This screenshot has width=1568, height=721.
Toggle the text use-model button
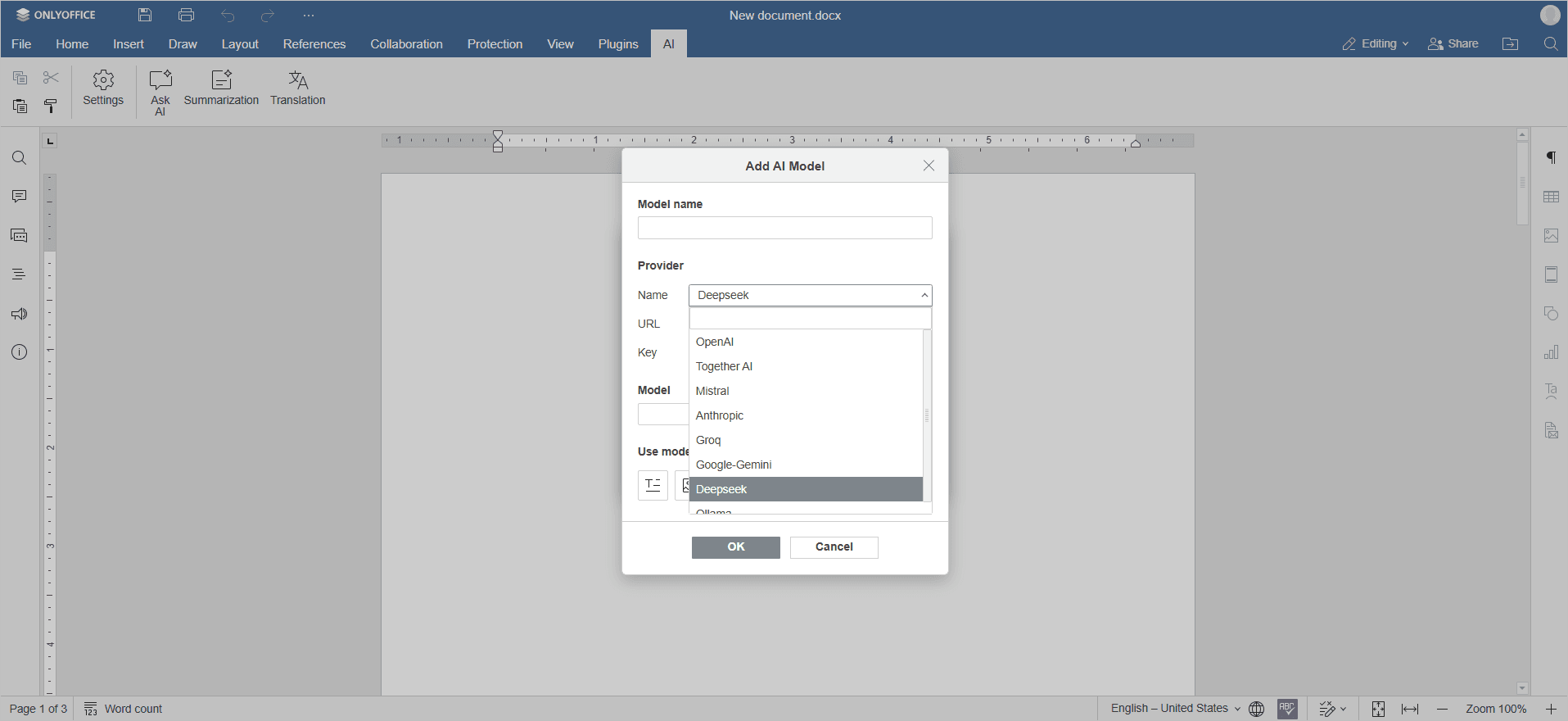[x=653, y=485]
